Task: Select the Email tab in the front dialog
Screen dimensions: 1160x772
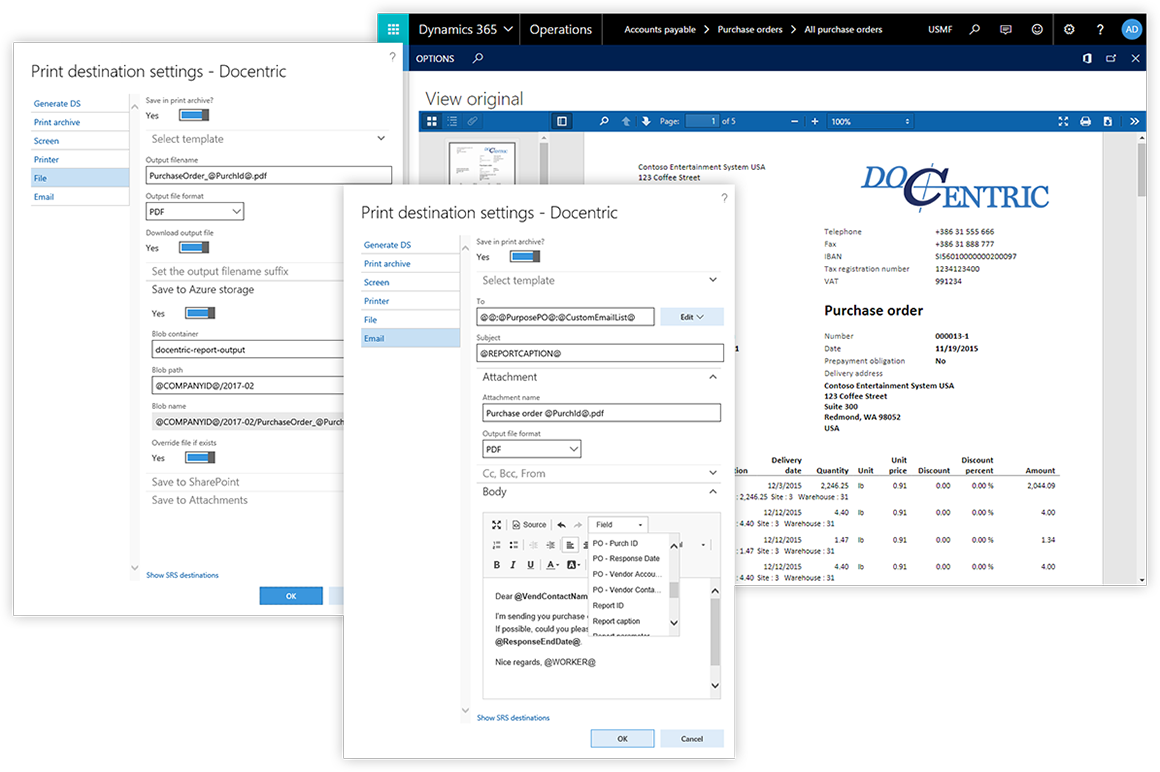Action: 411,339
